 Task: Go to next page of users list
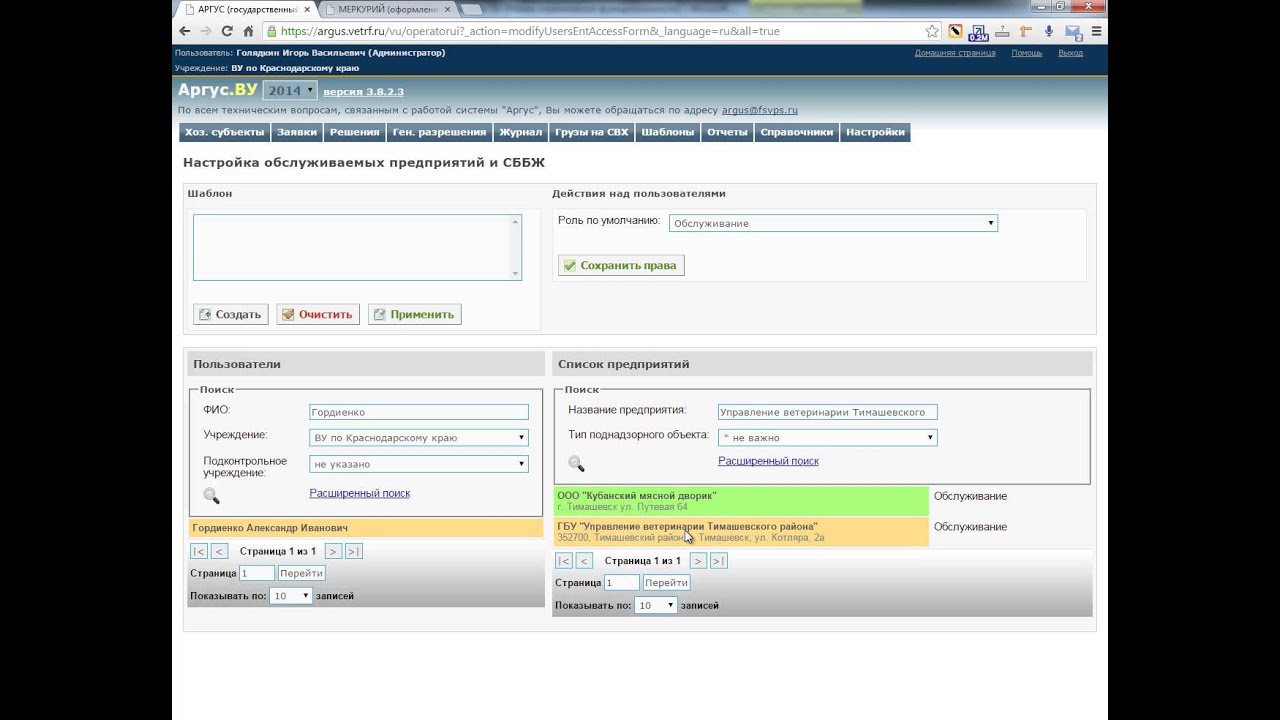(x=333, y=551)
